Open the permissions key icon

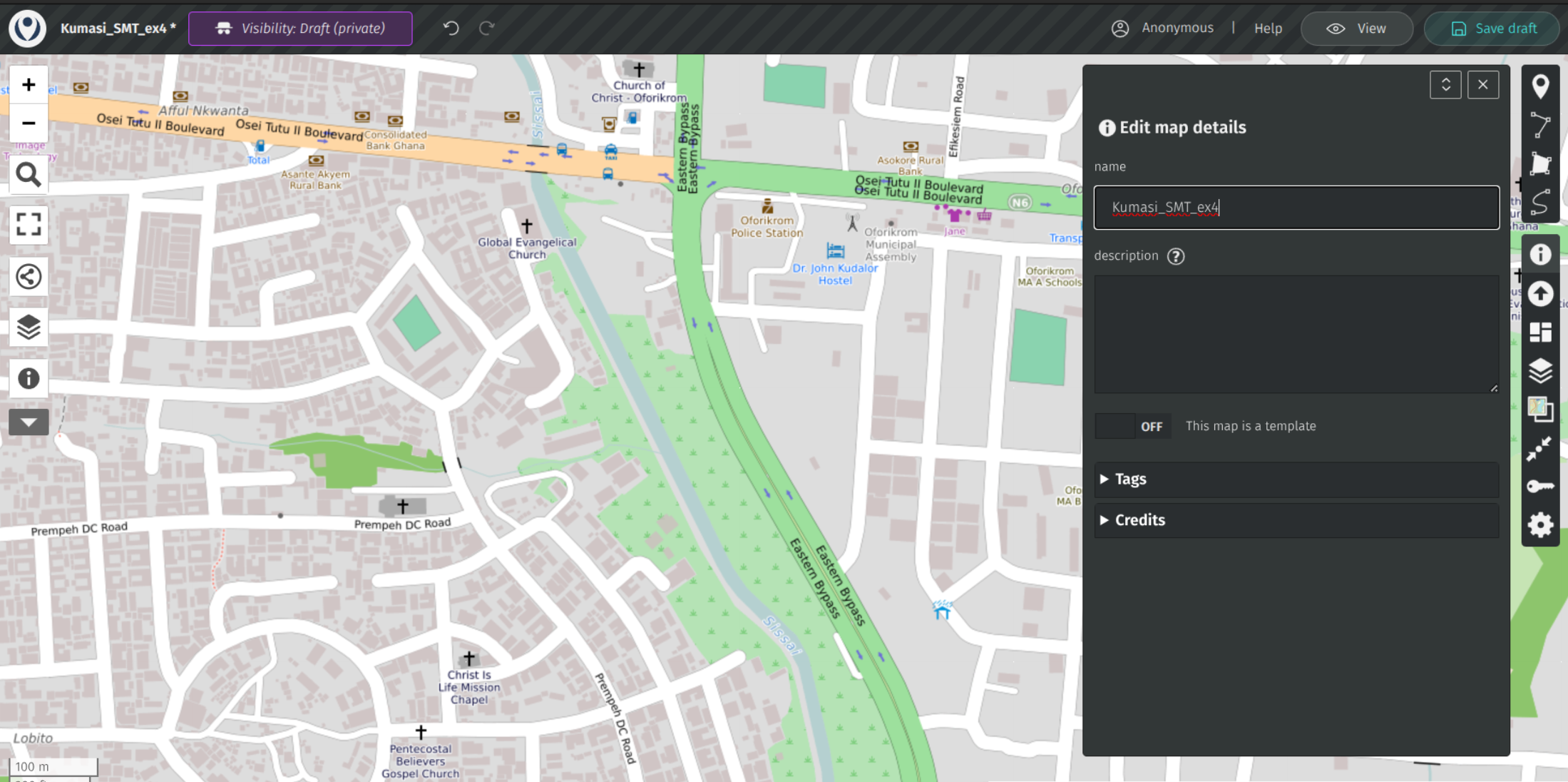(x=1540, y=487)
